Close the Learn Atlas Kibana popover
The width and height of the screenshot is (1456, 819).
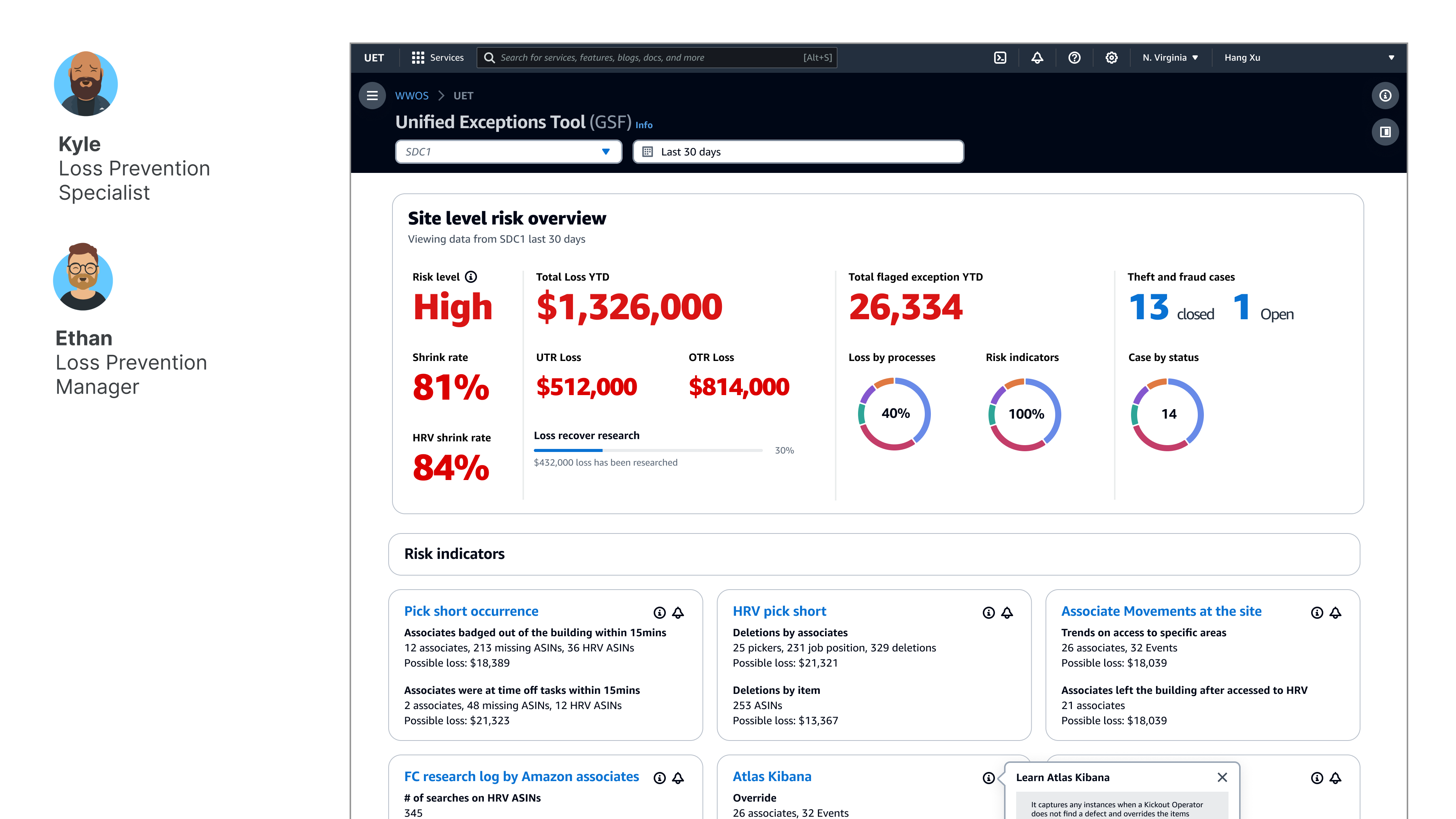coord(1222,777)
